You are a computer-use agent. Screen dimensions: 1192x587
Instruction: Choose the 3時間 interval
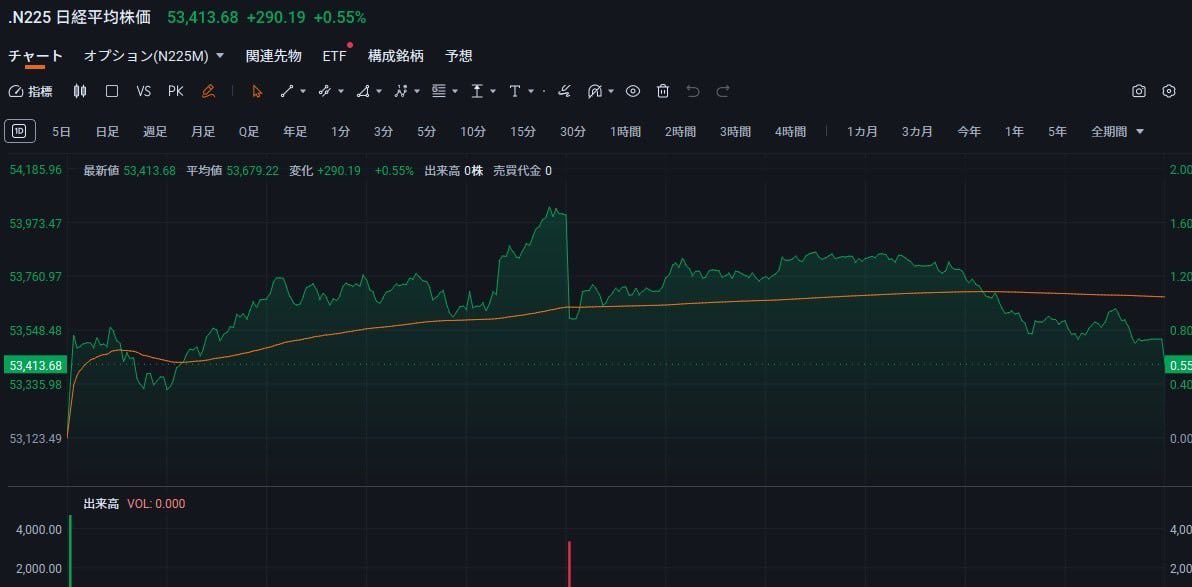pos(736,132)
